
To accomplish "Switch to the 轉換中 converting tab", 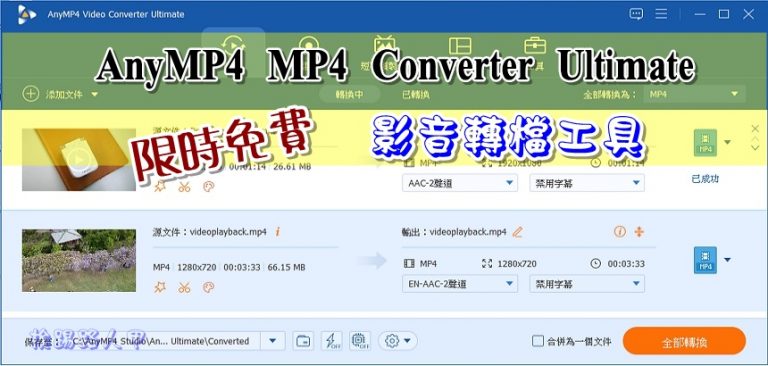I will point(349,95).
